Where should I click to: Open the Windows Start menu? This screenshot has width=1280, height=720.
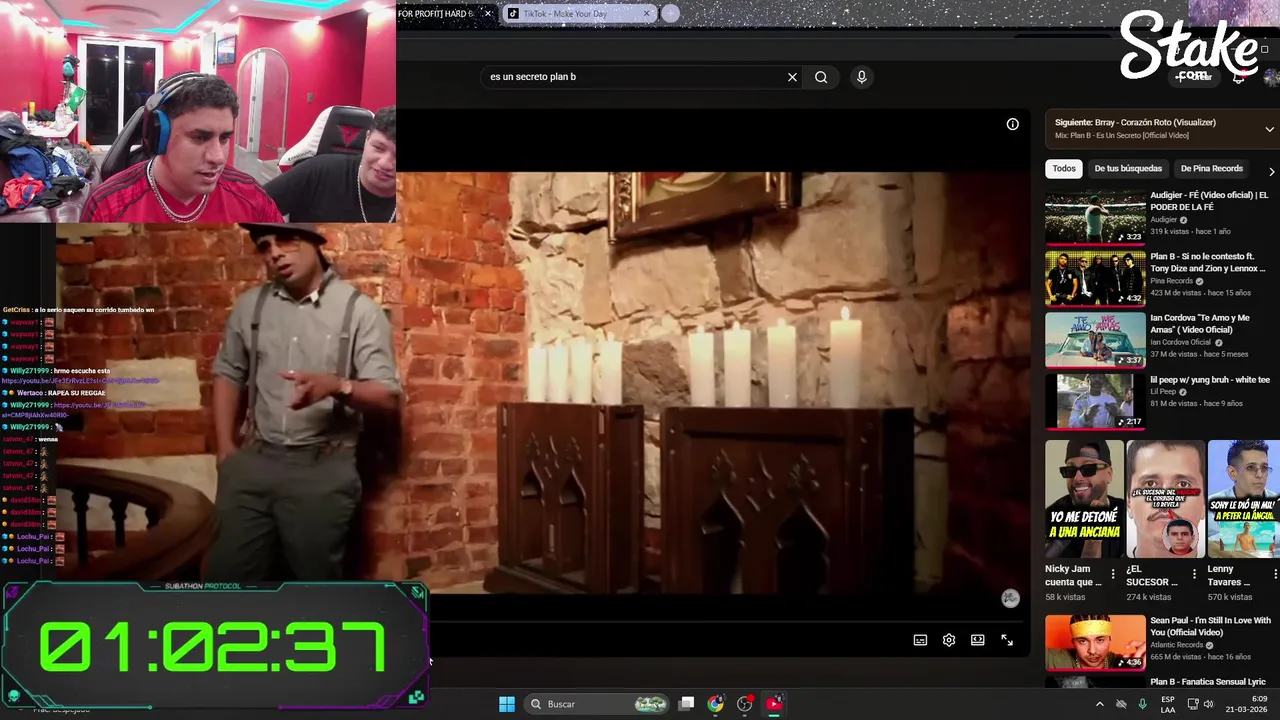[507, 704]
